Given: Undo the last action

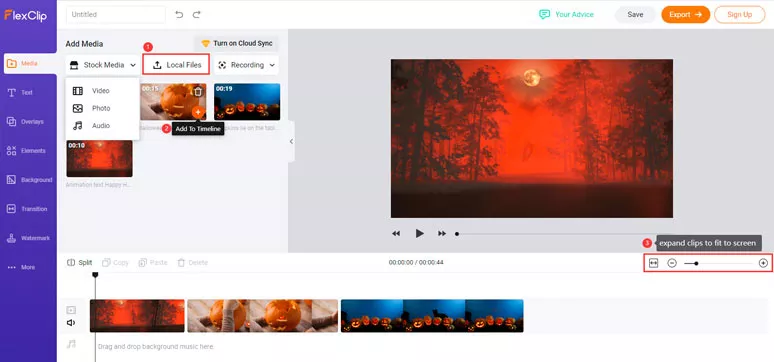Looking at the screenshot, I should 179,15.
